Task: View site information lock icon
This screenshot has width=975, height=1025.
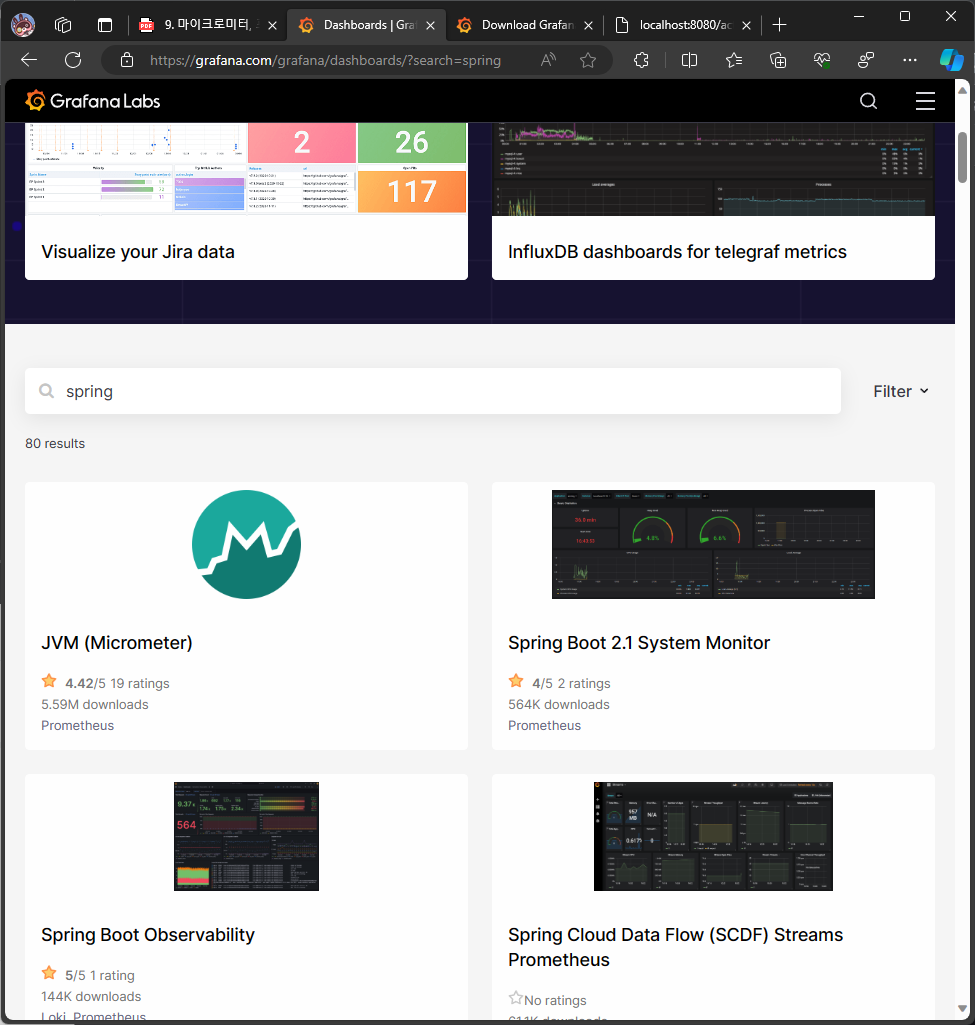Action: coord(127,60)
